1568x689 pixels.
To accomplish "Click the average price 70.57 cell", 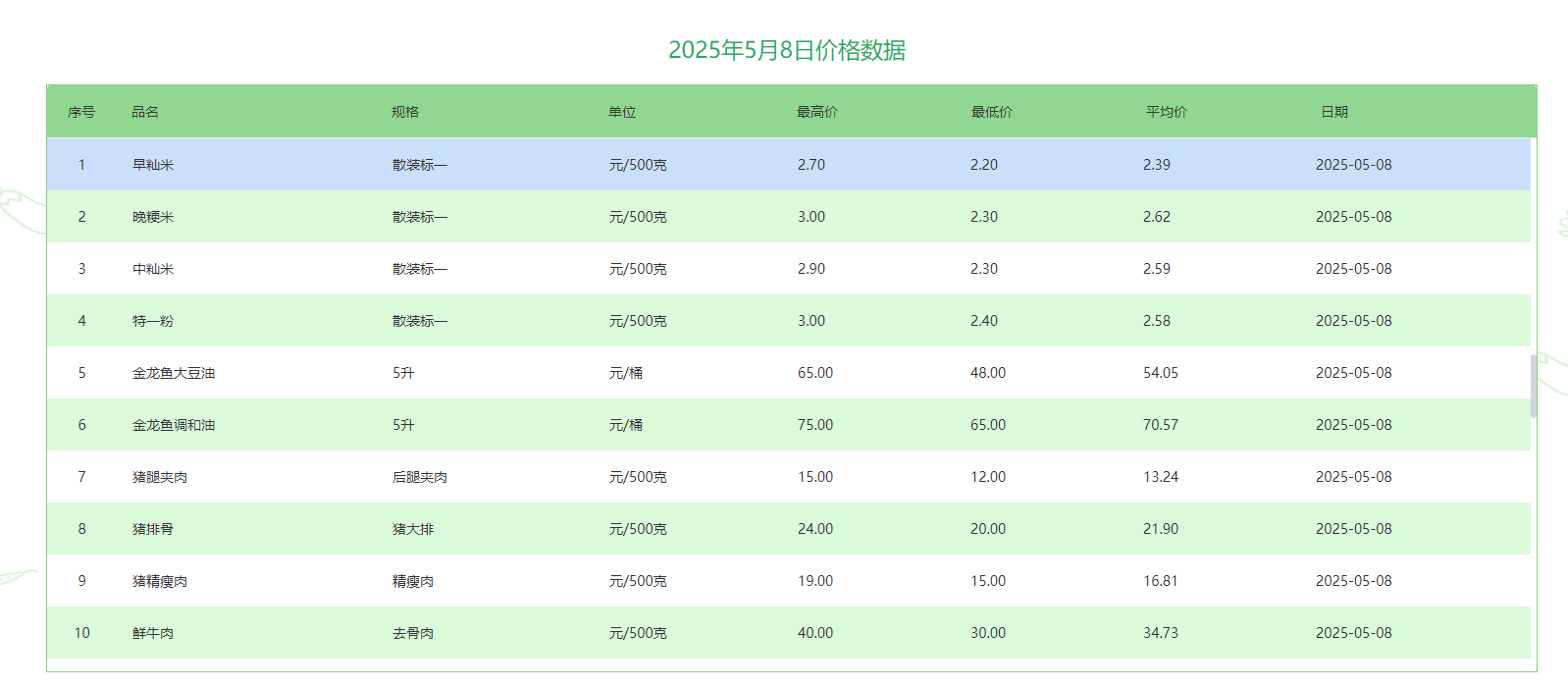I will 1160,425.
